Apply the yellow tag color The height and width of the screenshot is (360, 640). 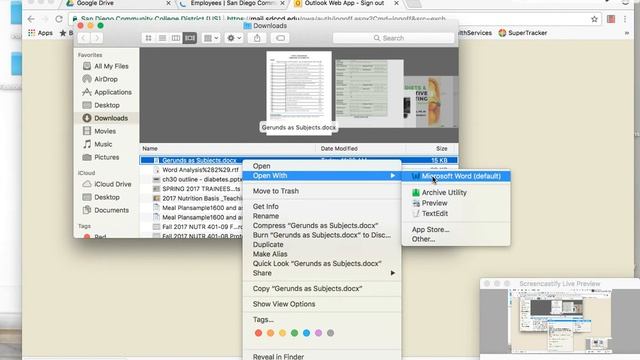point(282,333)
